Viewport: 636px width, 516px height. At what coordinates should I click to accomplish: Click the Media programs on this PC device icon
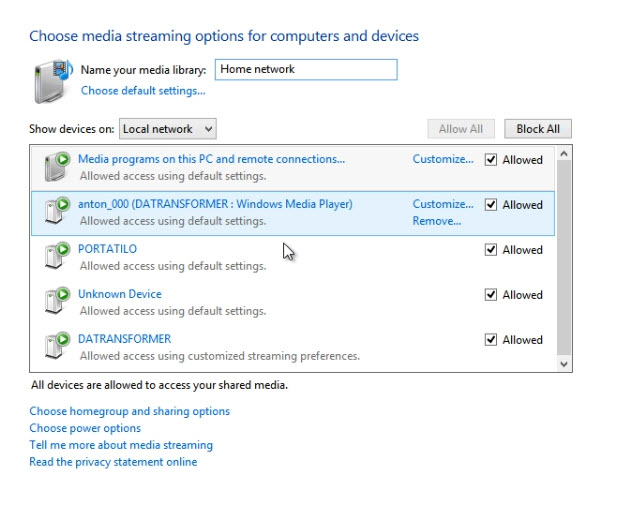pyautogui.click(x=57, y=166)
